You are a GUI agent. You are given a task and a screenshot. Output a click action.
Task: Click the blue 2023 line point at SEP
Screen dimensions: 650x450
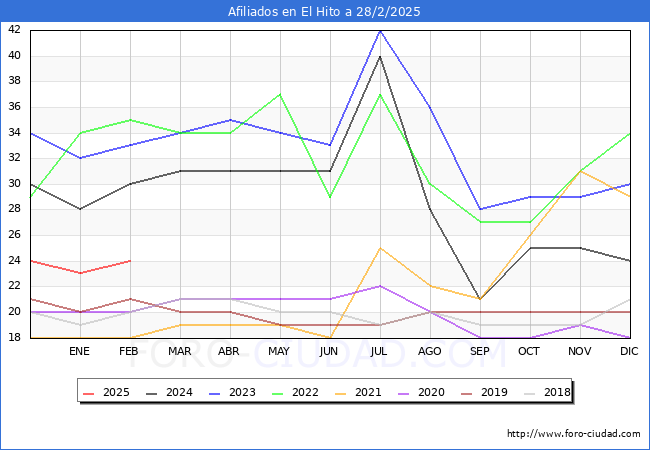click(480, 209)
